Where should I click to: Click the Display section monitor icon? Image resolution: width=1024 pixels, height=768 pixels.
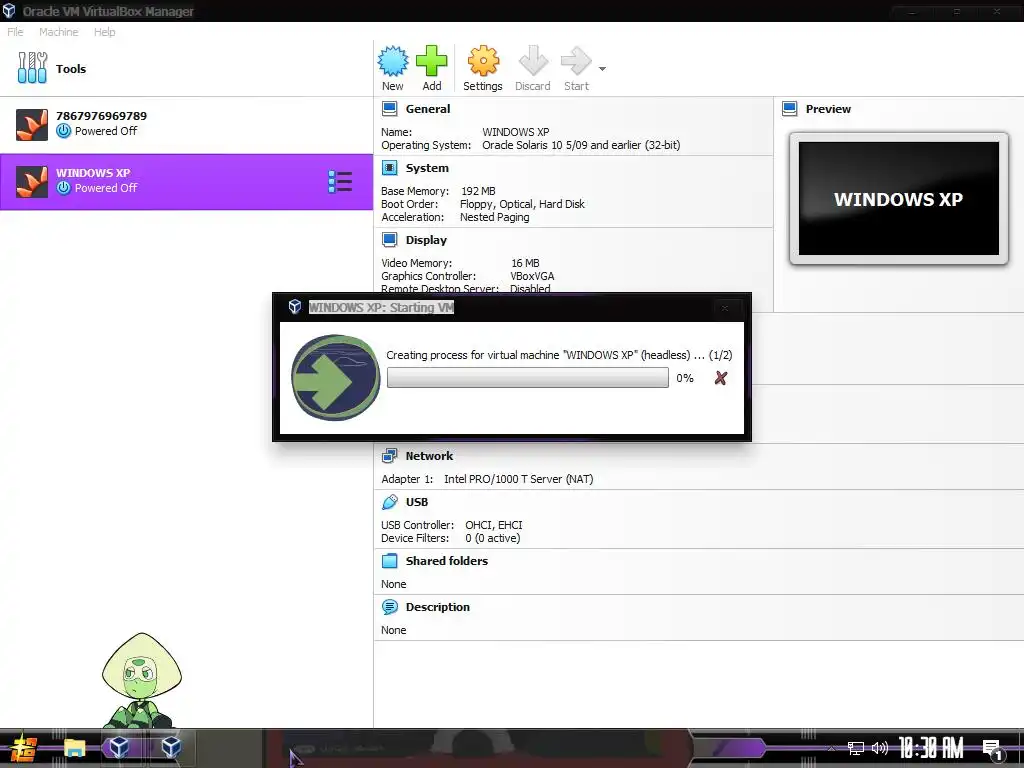[389, 240]
